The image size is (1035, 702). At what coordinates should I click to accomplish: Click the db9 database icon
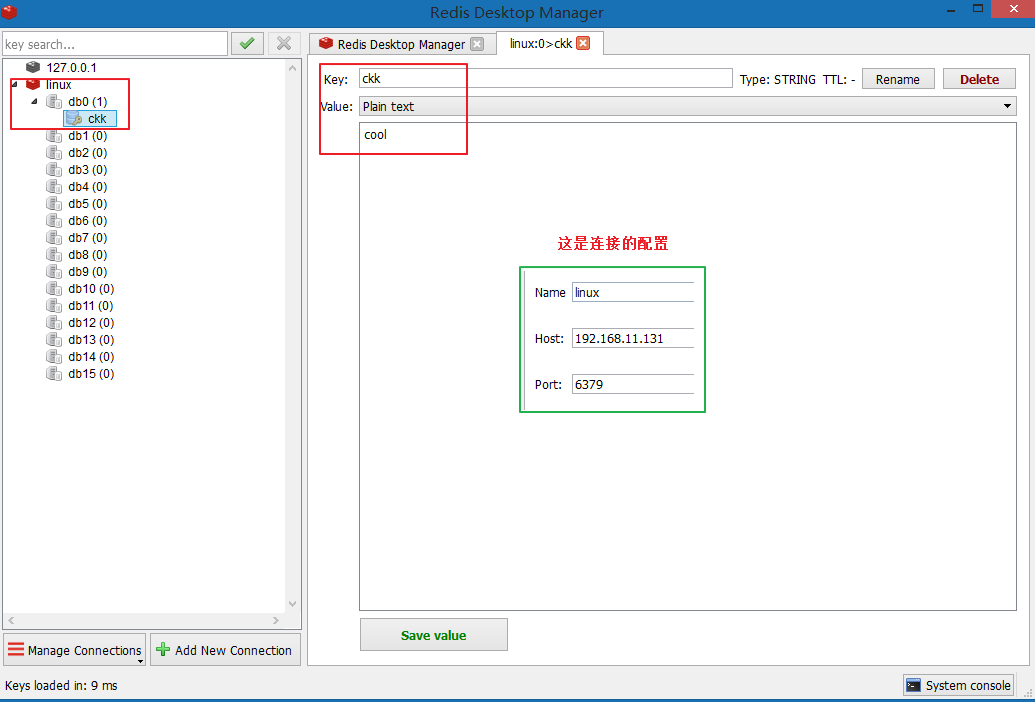[x=54, y=272]
